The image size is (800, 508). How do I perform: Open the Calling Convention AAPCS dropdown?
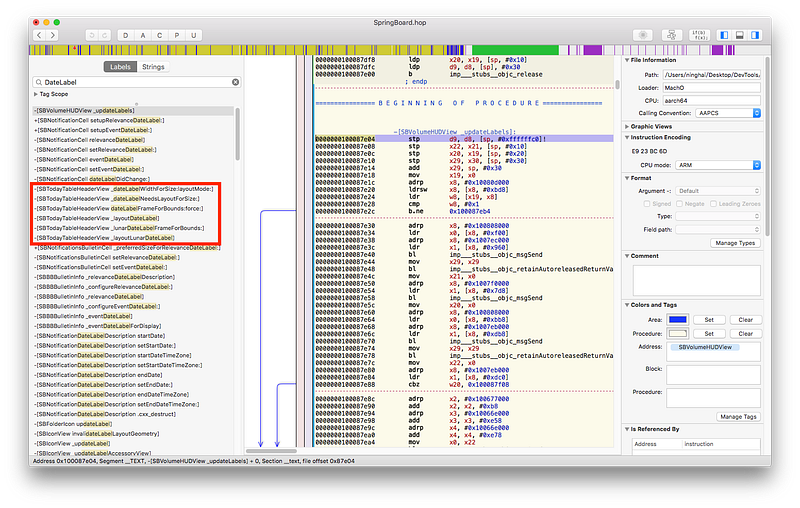coord(728,113)
